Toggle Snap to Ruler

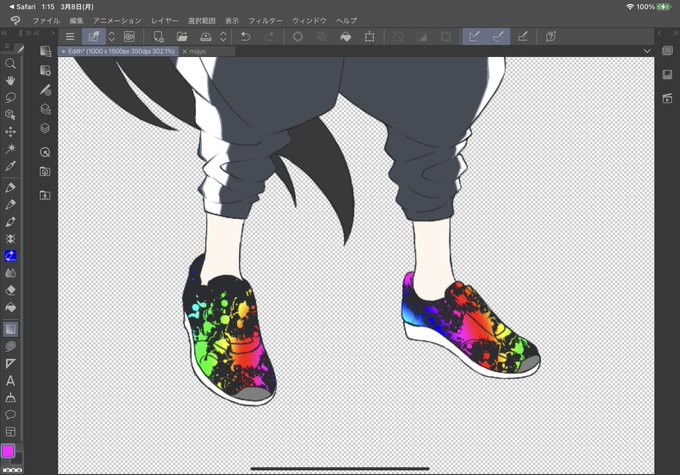click(474, 37)
